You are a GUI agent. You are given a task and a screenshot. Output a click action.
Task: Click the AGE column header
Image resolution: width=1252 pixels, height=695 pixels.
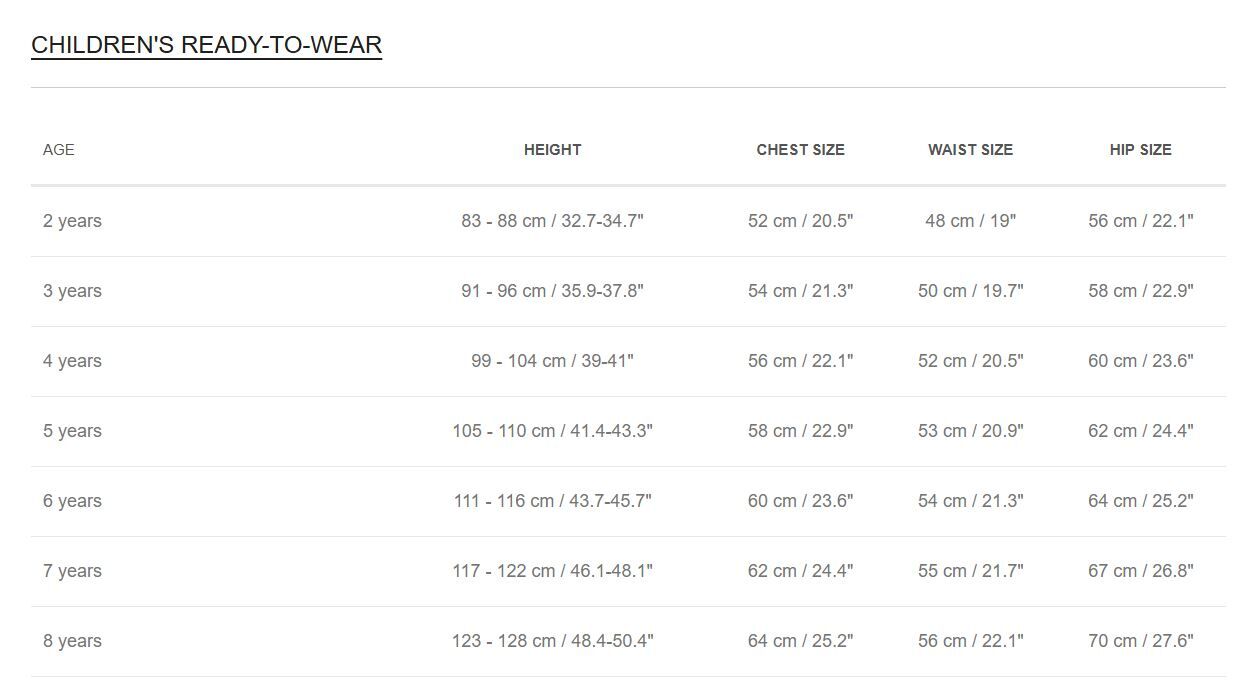click(59, 150)
